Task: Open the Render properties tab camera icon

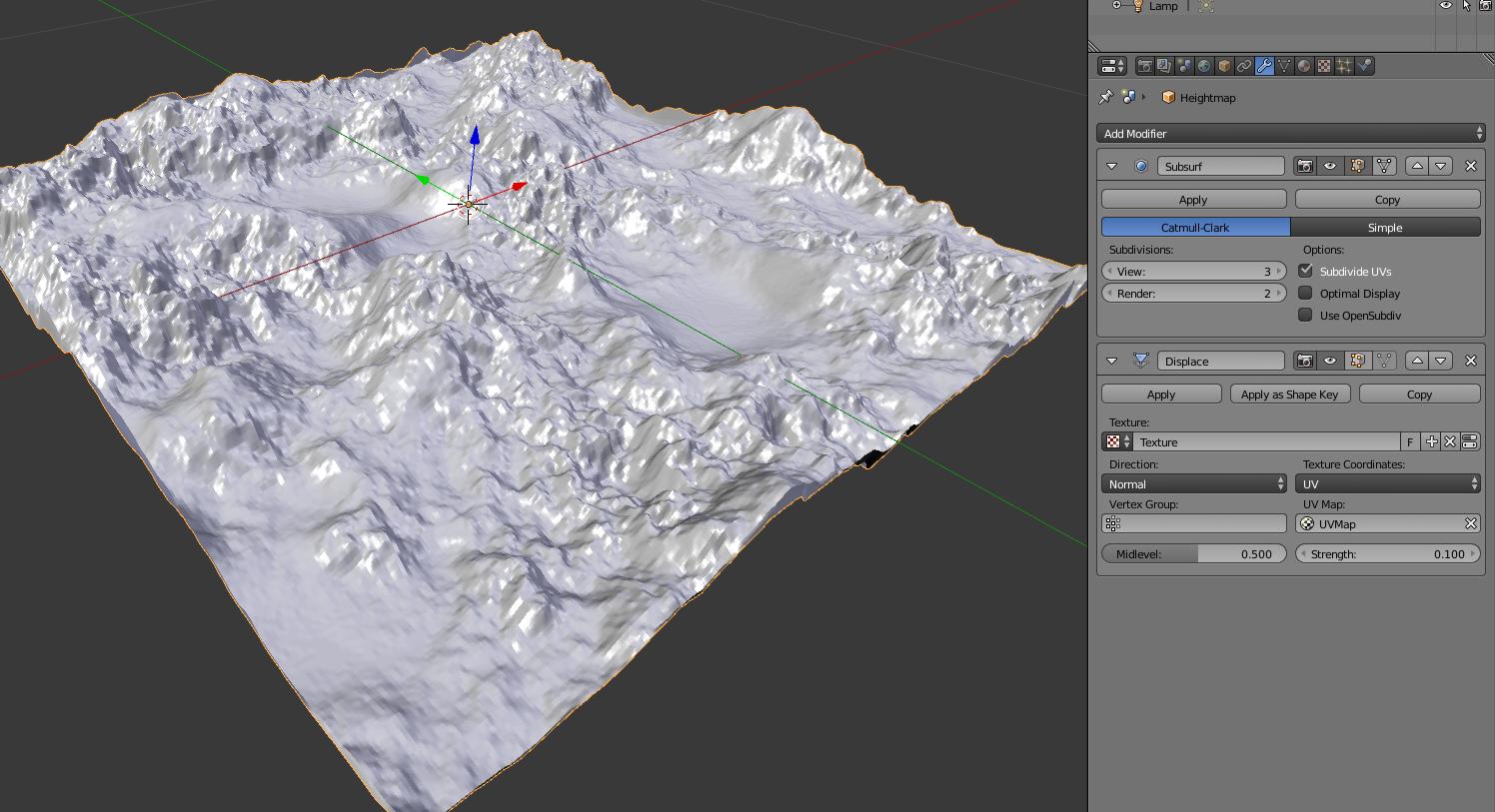Action: pyautogui.click(x=1144, y=66)
